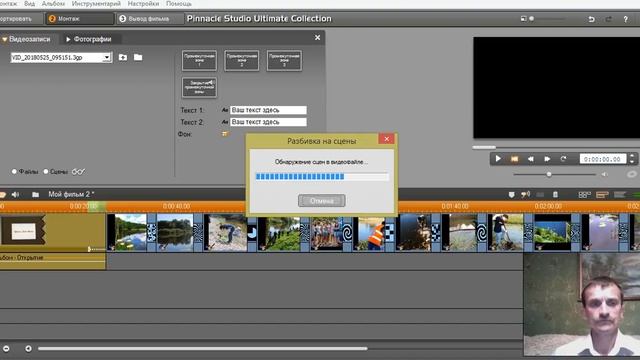Select the title clip at timeline start
The image size is (640, 360).
point(53,232)
